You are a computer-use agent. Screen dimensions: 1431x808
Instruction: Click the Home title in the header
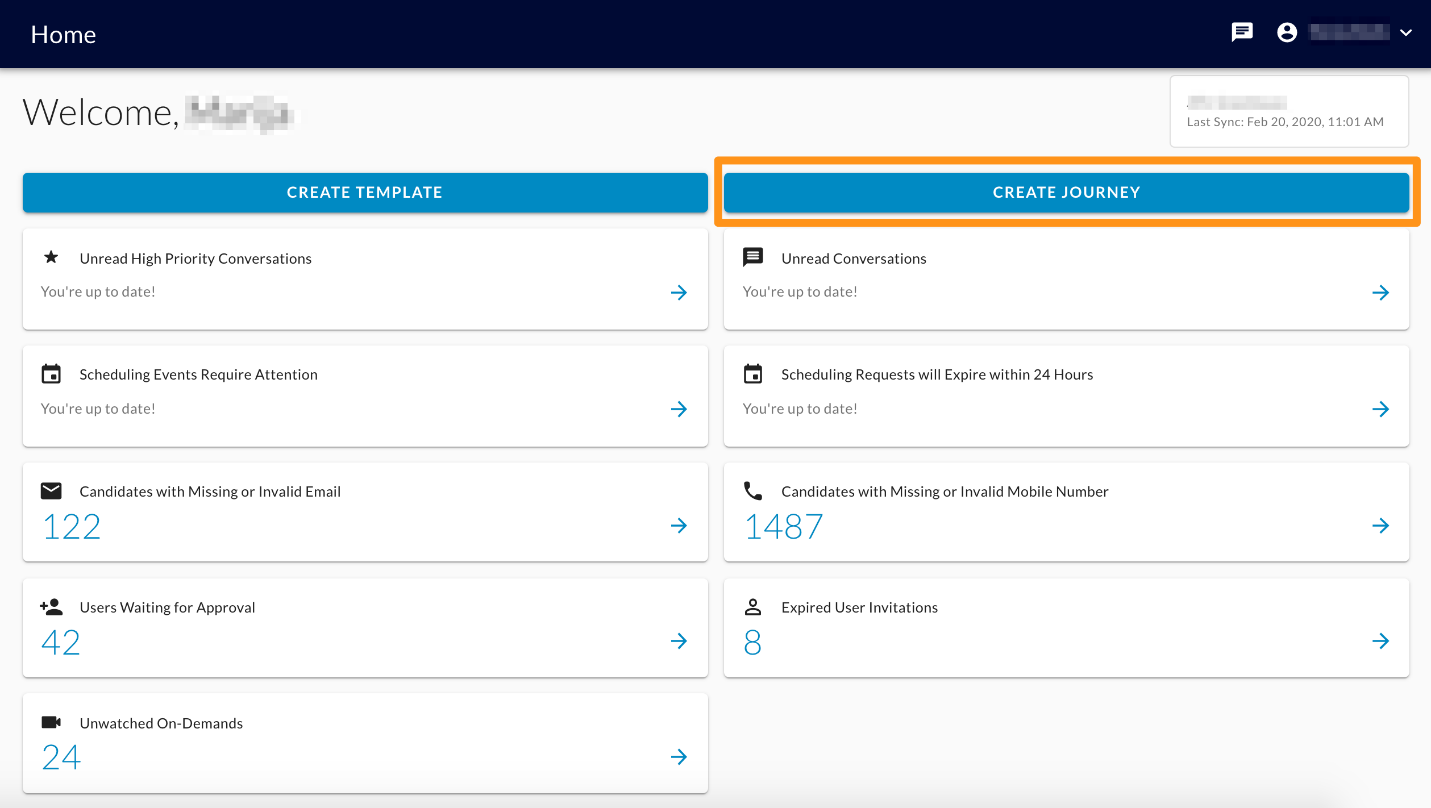coord(63,34)
